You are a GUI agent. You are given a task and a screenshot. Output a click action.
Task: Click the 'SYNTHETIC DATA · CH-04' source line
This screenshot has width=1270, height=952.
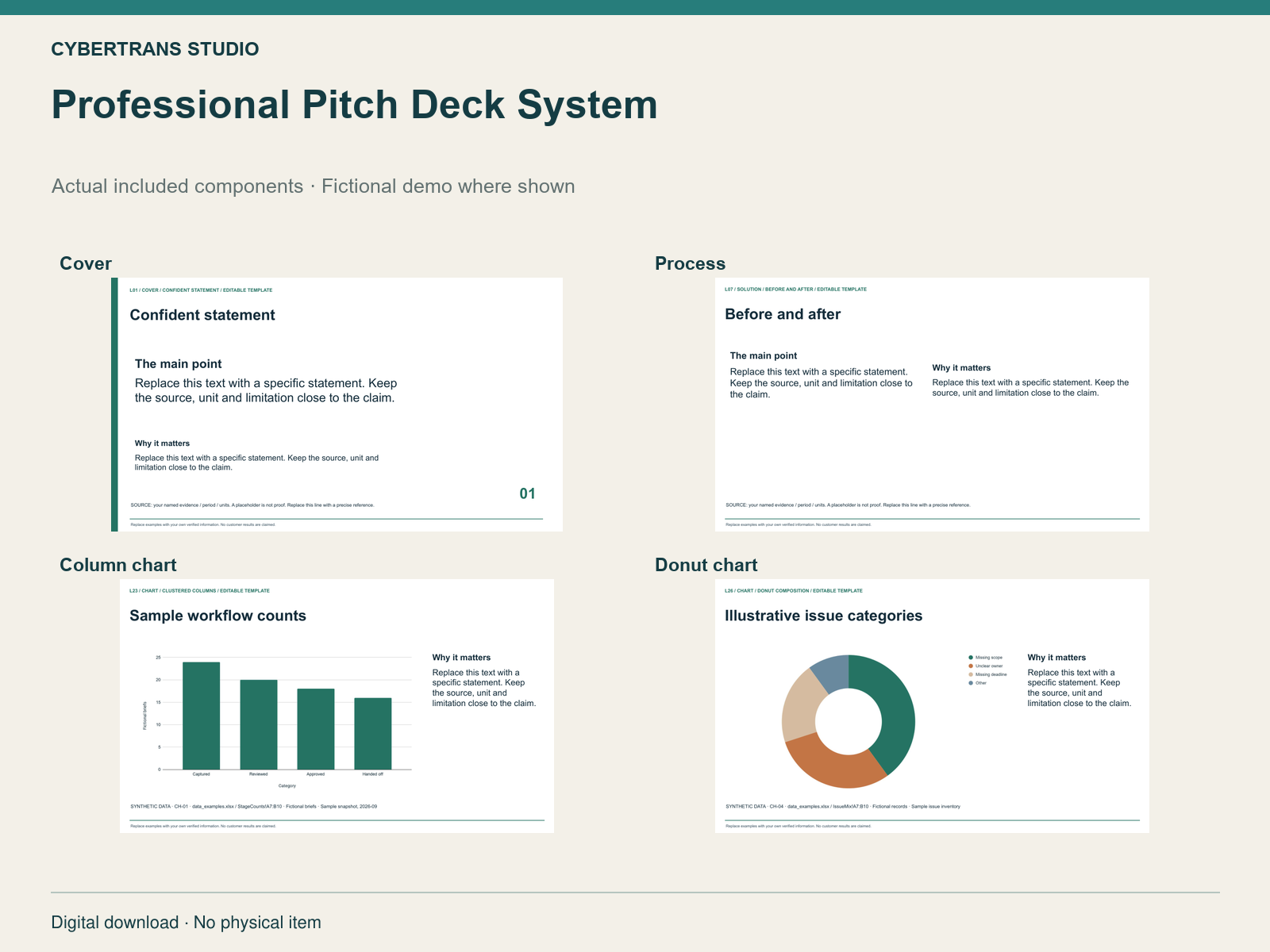pos(842,807)
